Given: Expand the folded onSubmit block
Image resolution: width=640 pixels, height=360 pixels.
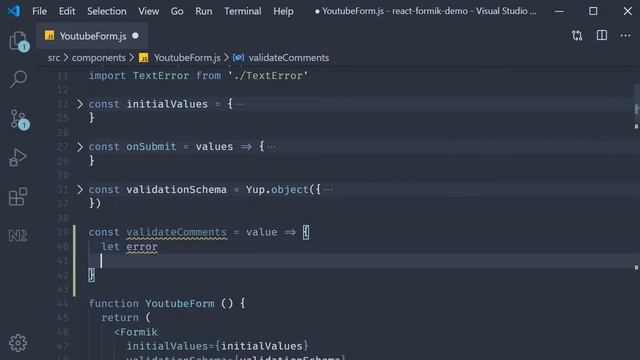Looking at the screenshot, I should [x=80, y=147].
